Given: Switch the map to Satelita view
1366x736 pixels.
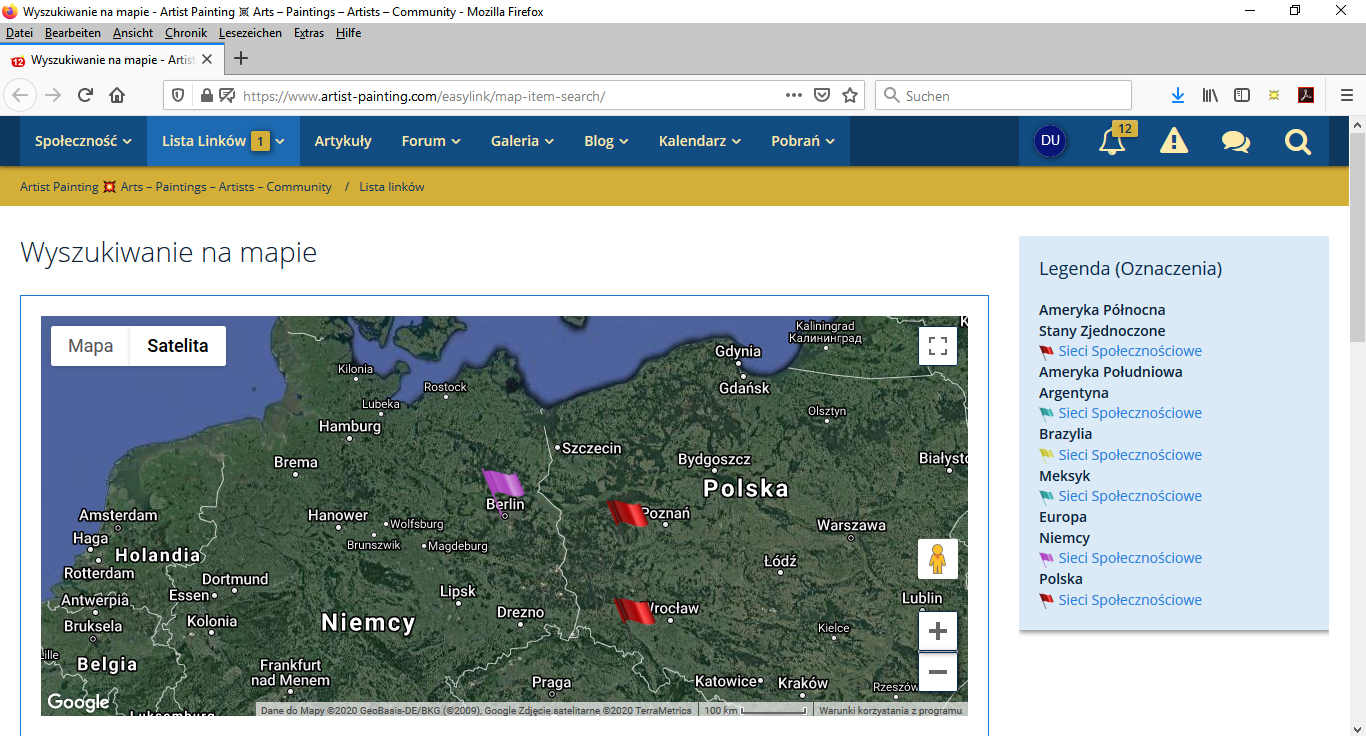Looking at the screenshot, I should [x=178, y=346].
